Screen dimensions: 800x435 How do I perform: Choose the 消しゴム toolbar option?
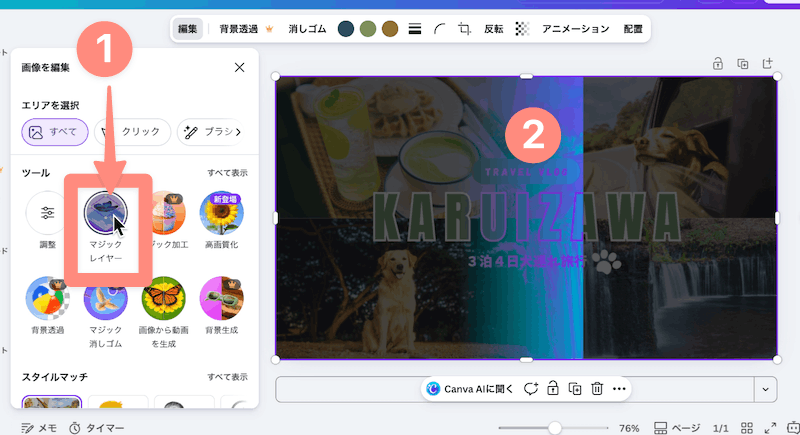307,29
